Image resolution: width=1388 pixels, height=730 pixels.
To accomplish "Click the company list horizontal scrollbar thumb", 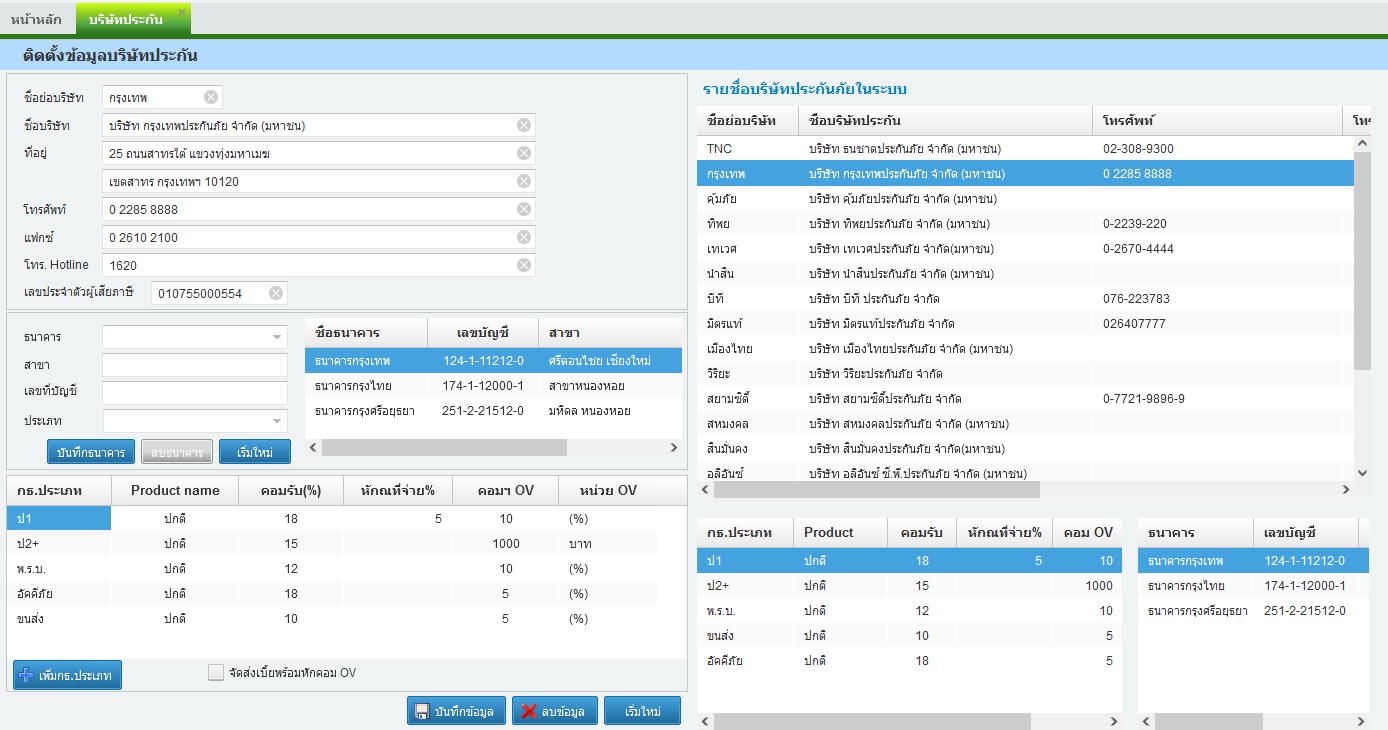I will [877, 490].
